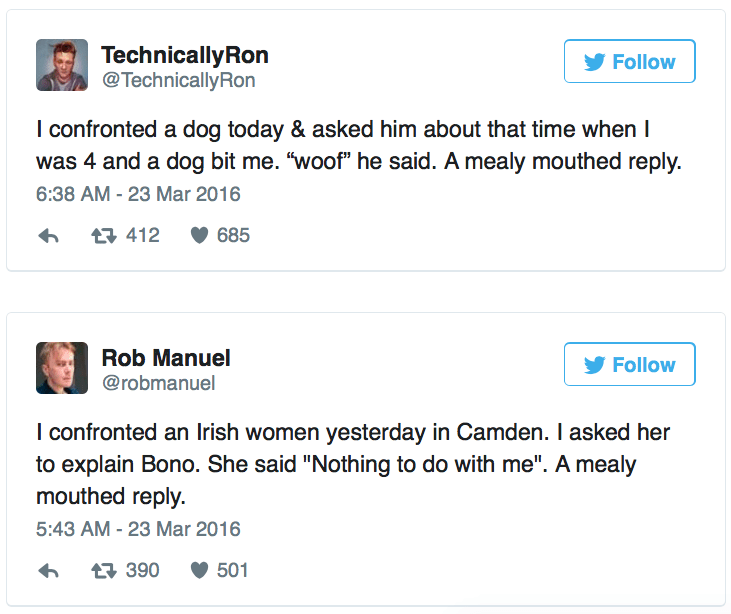The image size is (731, 614).
Task: Open the @robmanuel handle link
Action: click(x=158, y=383)
